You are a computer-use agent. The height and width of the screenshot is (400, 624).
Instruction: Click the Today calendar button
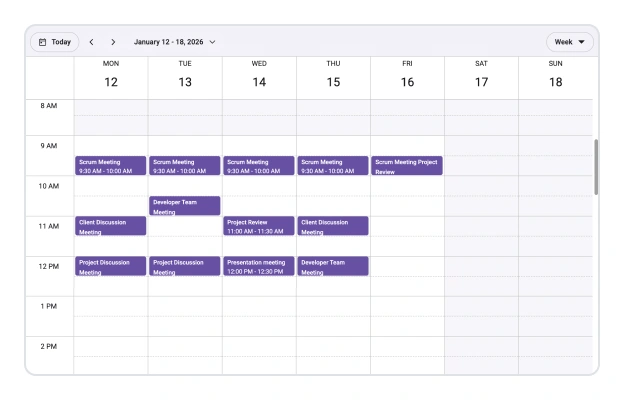(x=55, y=42)
